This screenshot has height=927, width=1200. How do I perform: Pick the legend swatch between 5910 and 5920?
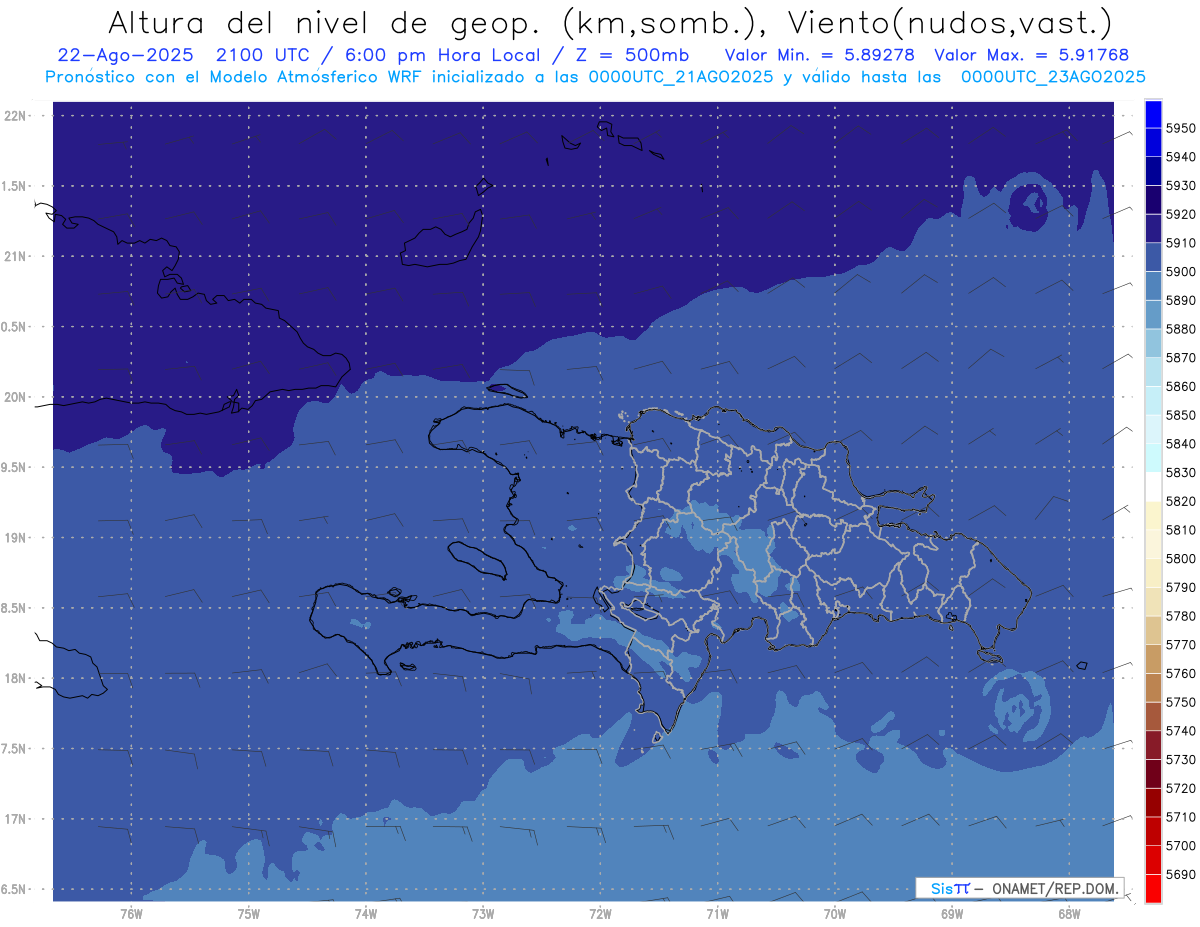[x=1153, y=229]
